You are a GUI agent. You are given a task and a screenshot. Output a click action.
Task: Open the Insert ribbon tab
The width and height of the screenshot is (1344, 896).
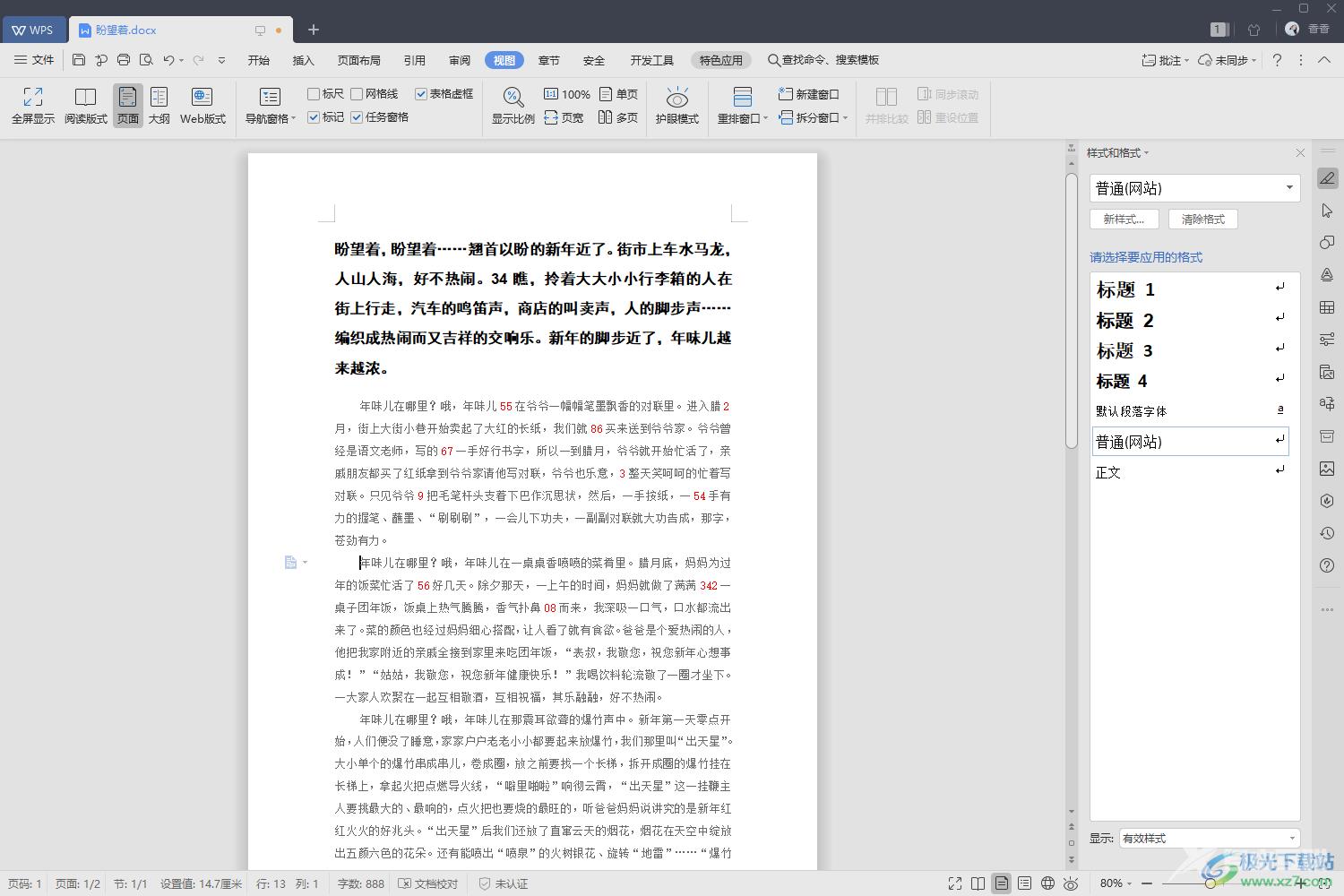(x=304, y=60)
